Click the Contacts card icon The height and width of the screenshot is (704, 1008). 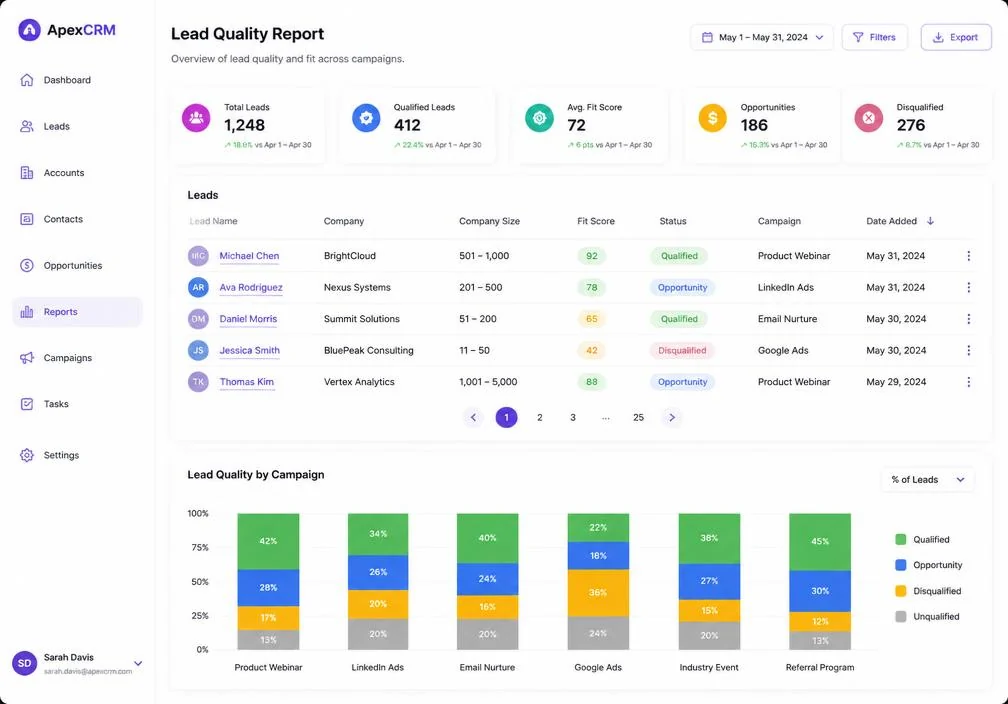click(x=26, y=219)
